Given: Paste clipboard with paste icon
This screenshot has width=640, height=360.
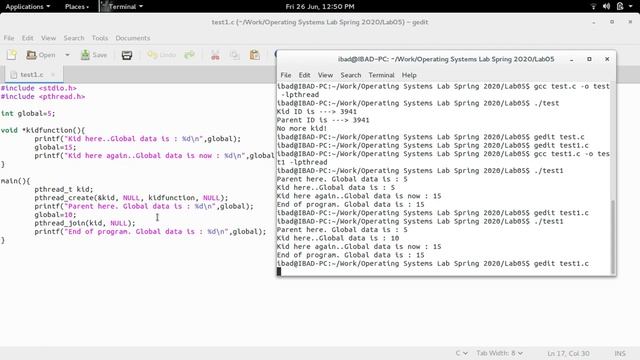Looking at the screenshot, I should coord(255,55).
